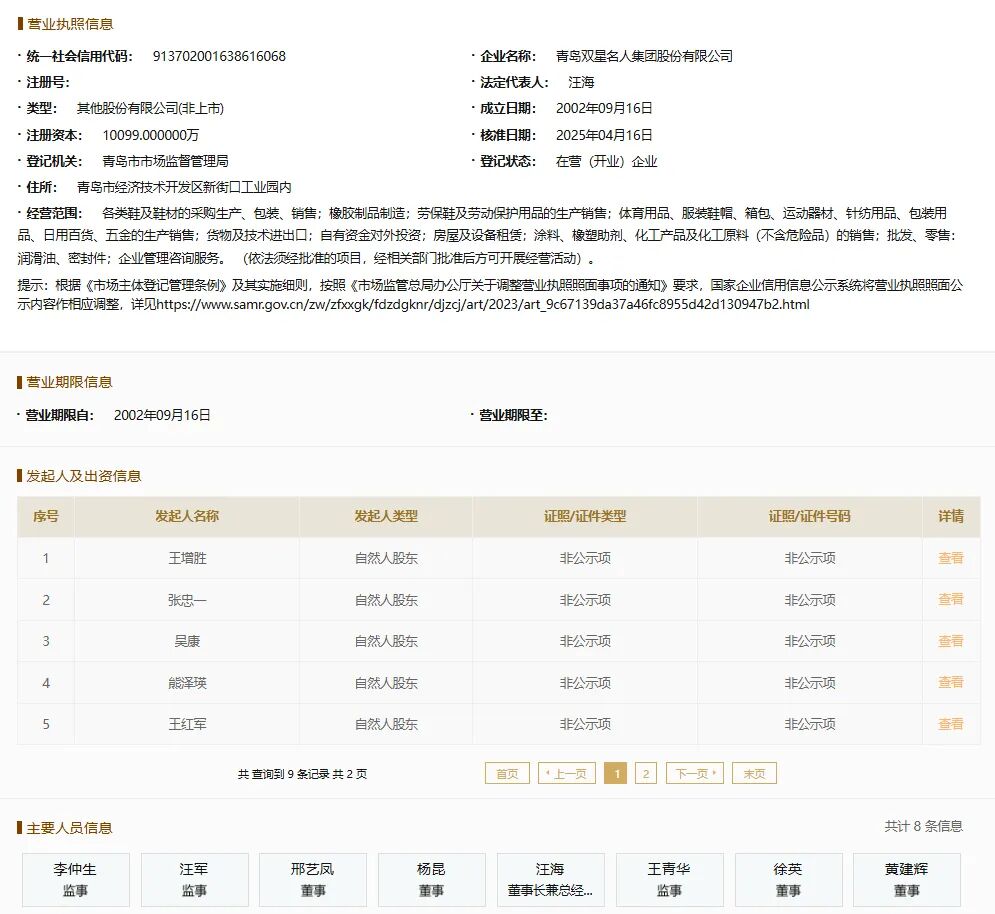Viewport: 995px width, 914px height.
Task: Click 营业期限信息 section heading
Action: coord(69,382)
